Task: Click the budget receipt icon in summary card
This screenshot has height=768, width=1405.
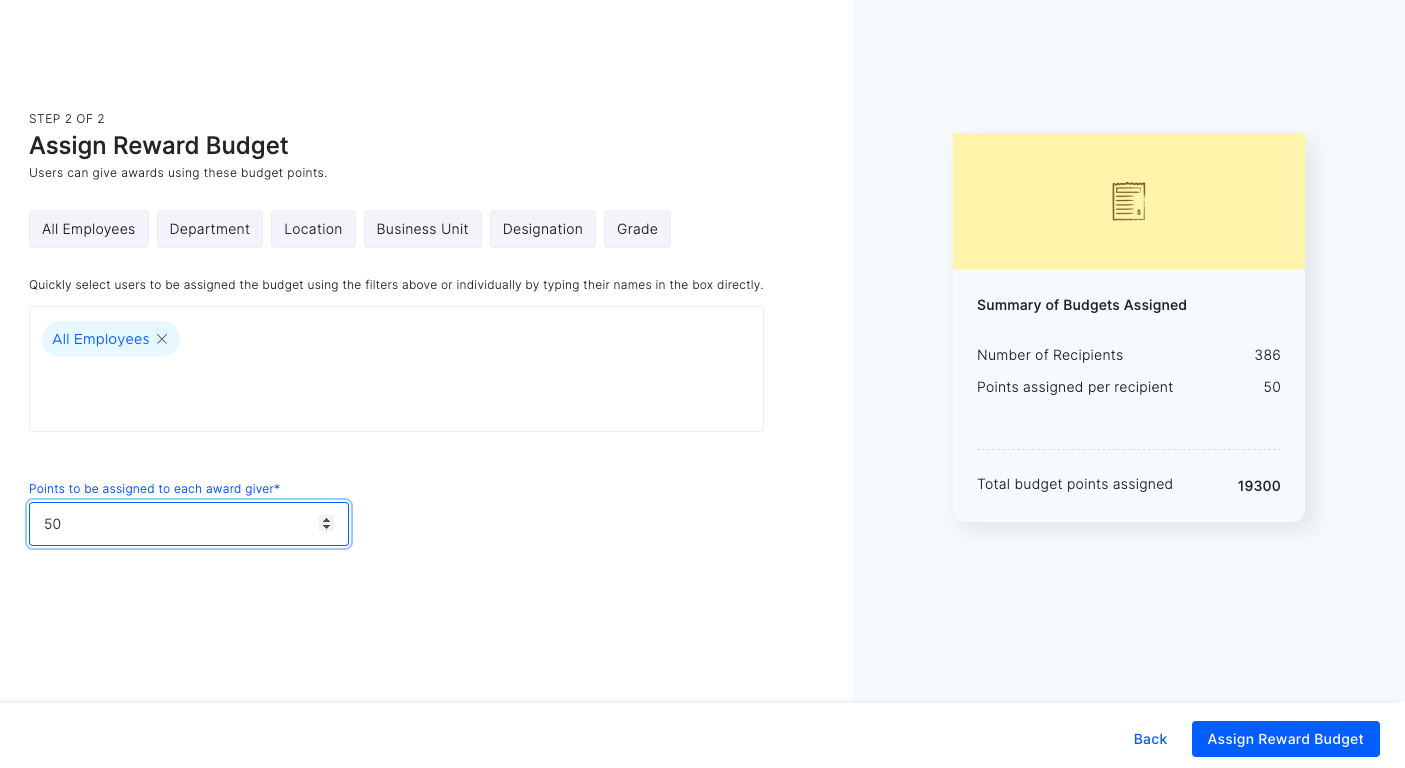Action: tap(1129, 201)
